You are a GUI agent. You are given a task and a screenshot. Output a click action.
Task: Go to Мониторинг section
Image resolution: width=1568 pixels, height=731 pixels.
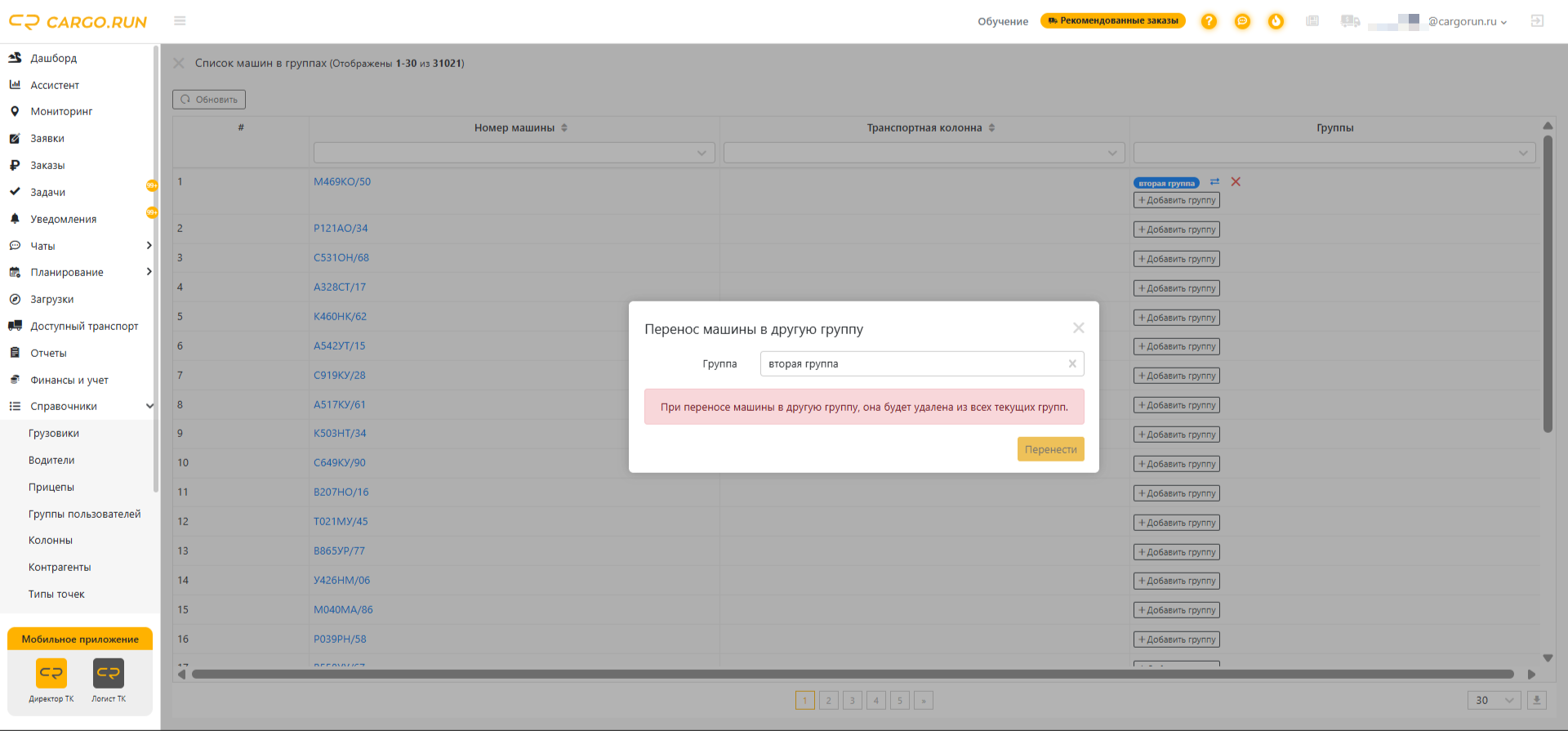61,112
